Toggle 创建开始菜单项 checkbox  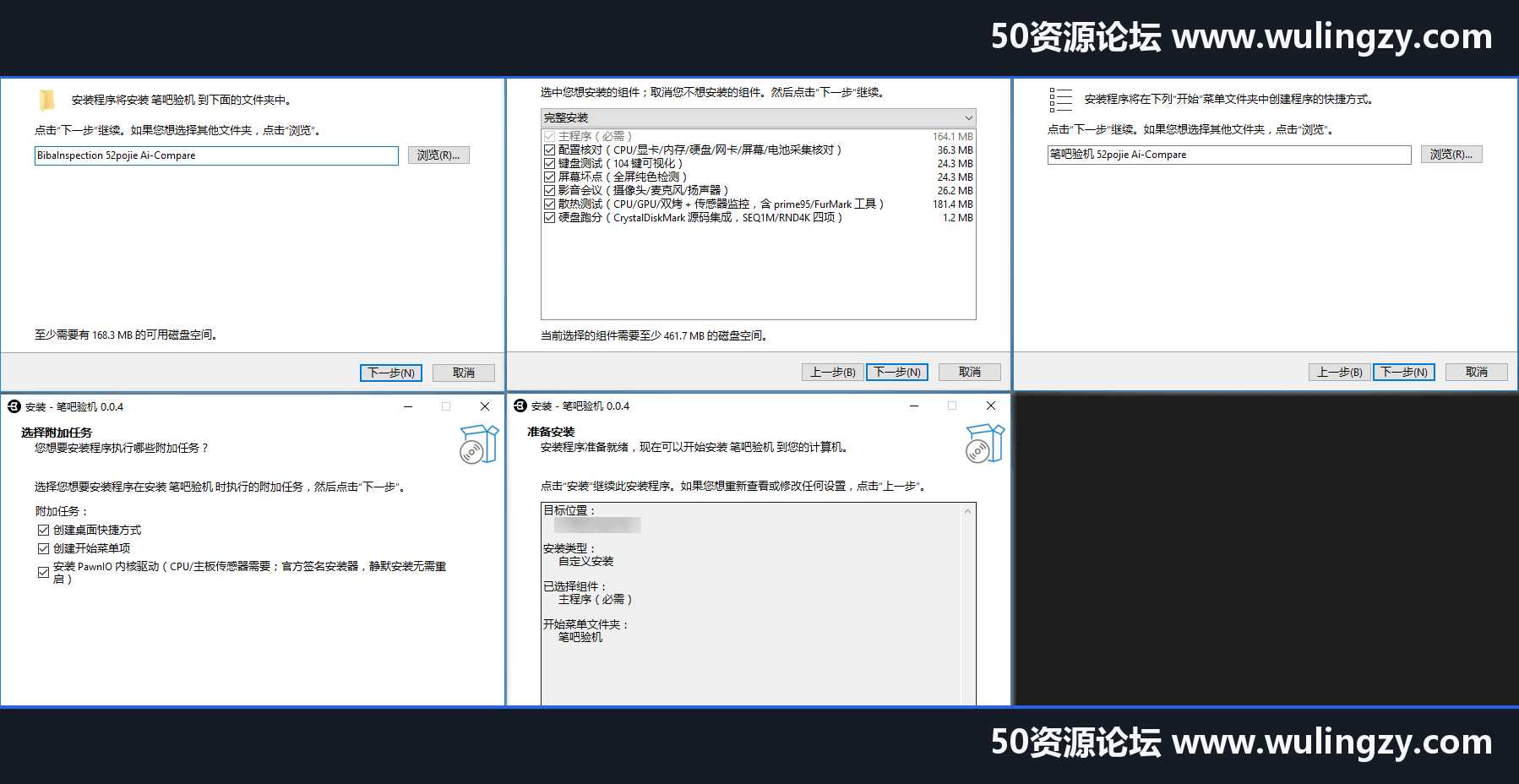click(x=43, y=548)
